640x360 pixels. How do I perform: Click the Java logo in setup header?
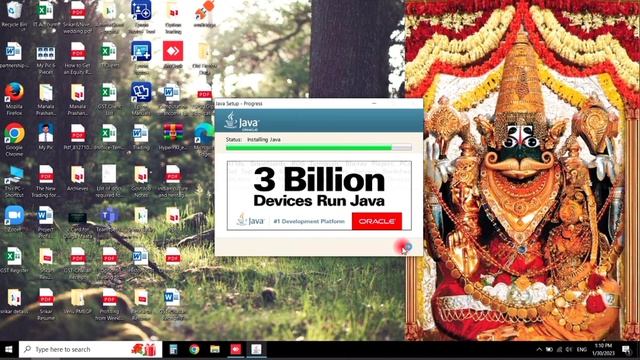[x=241, y=122]
